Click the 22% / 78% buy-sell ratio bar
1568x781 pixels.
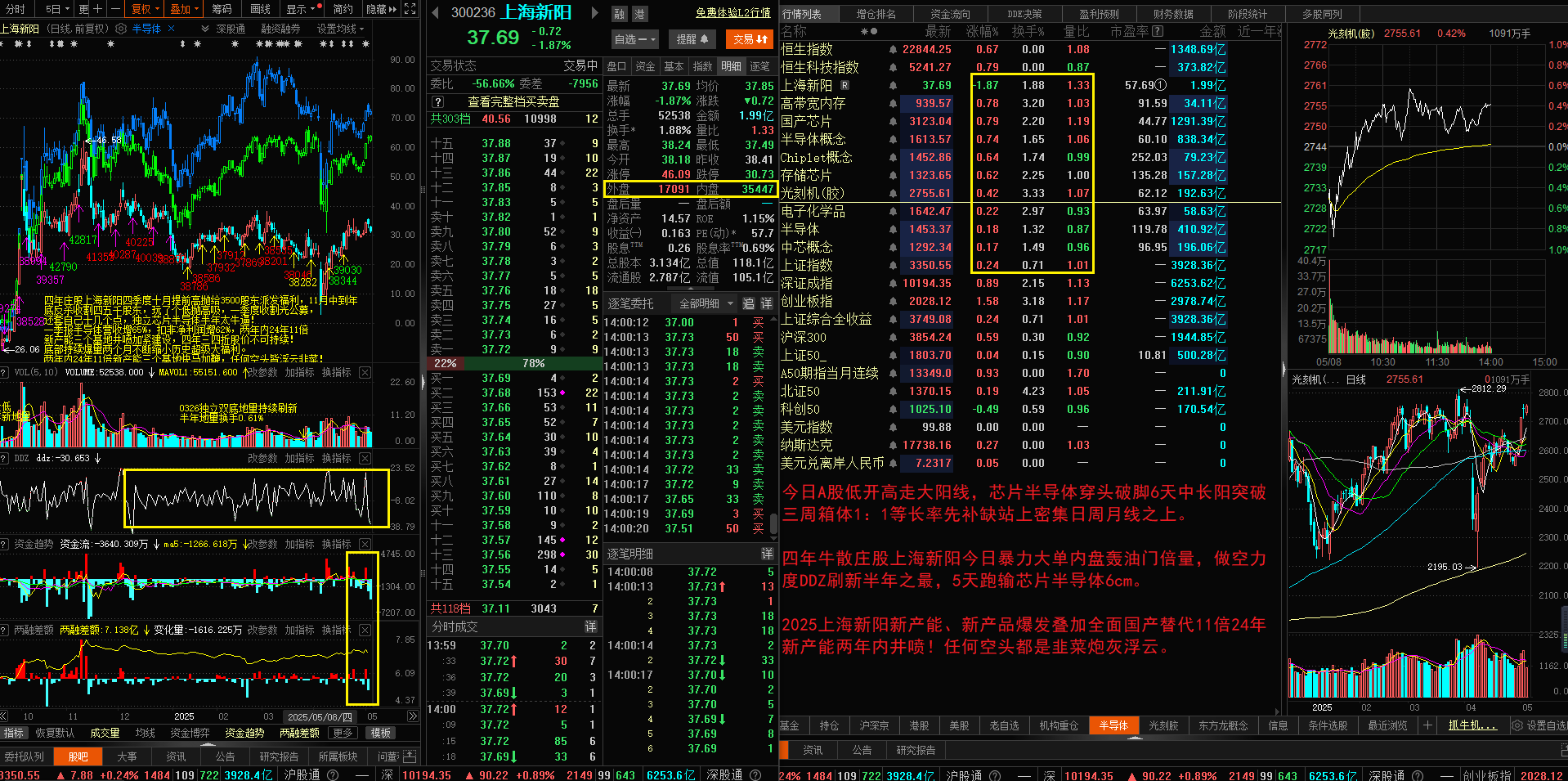(x=514, y=363)
